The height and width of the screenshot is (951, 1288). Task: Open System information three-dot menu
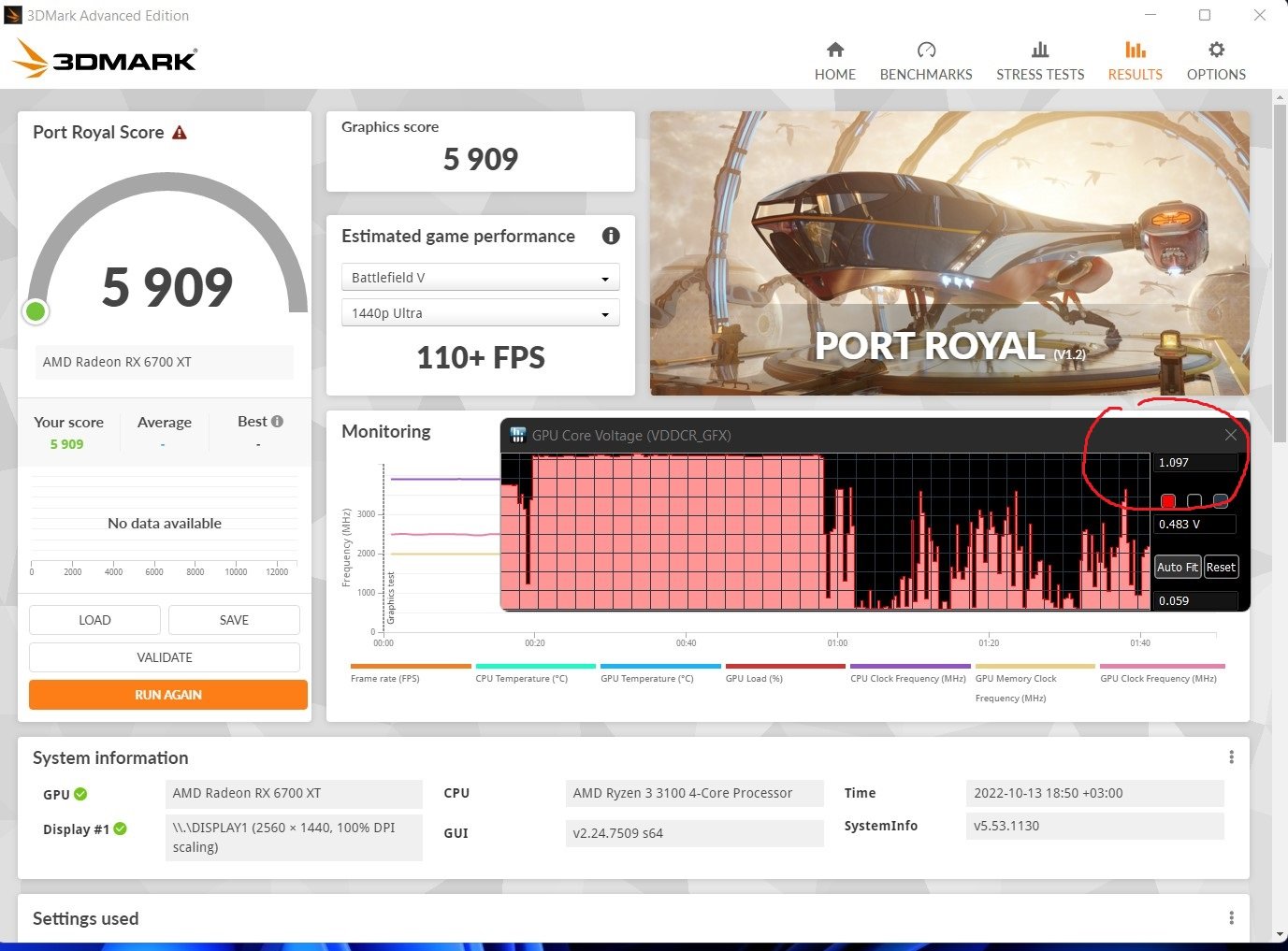(1231, 756)
